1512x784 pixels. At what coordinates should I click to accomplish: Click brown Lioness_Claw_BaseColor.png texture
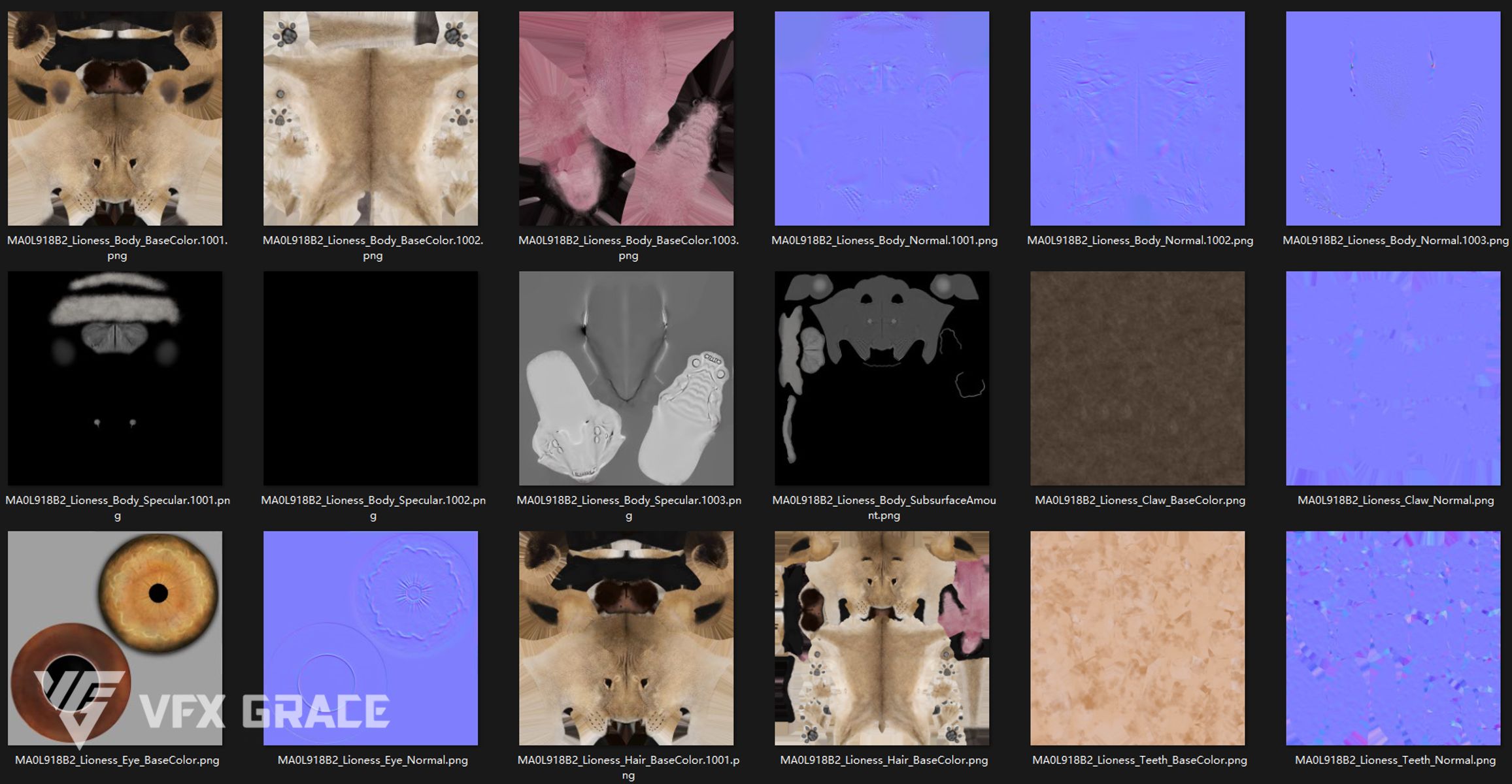1137,378
